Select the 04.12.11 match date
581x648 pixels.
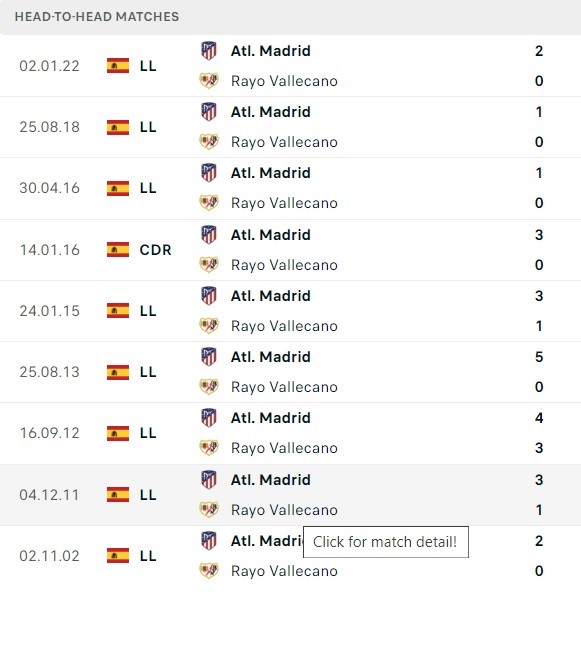49,495
